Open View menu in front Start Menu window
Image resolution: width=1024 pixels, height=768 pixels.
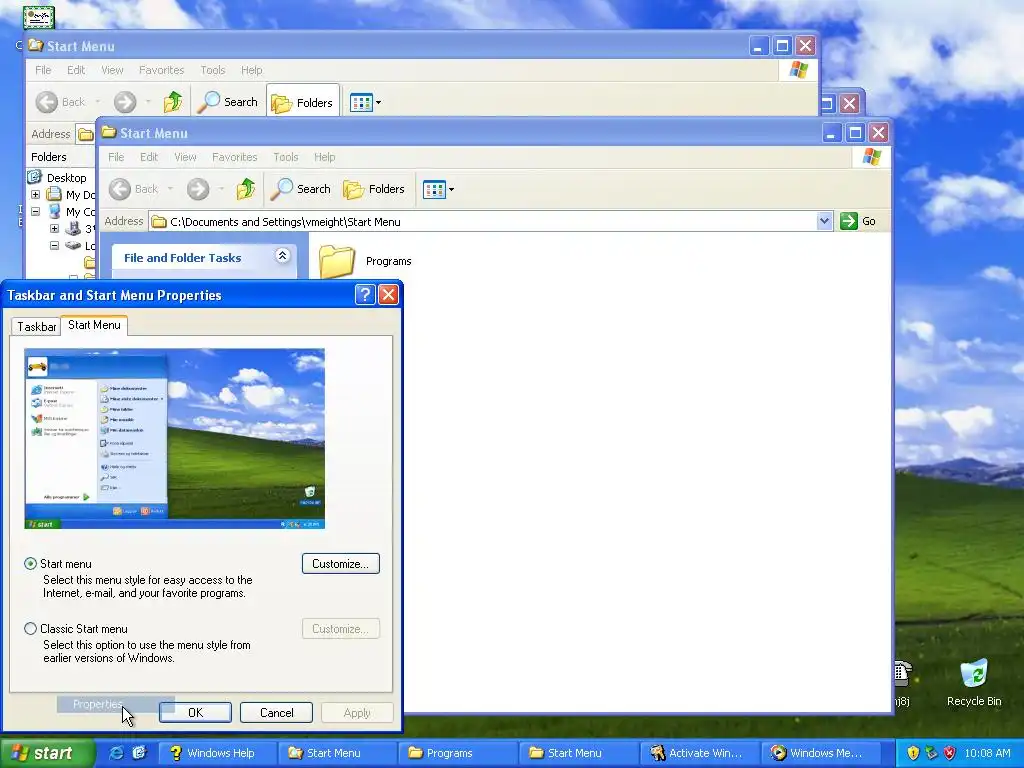[185, 157]
